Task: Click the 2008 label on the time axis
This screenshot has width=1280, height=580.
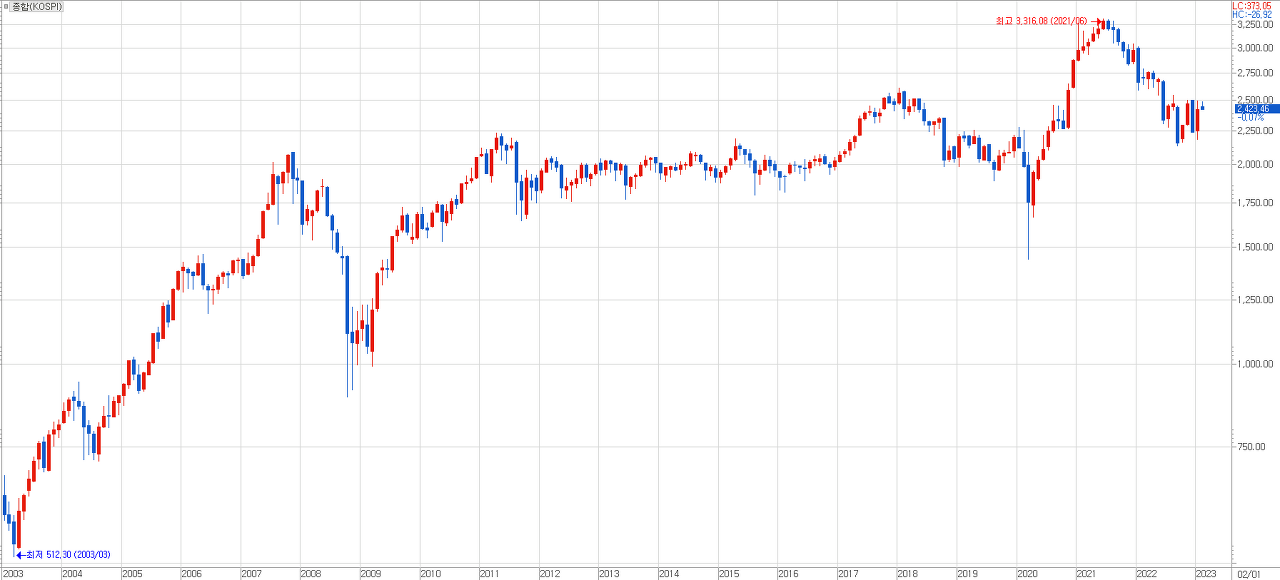Action: (x=311, y=574)
